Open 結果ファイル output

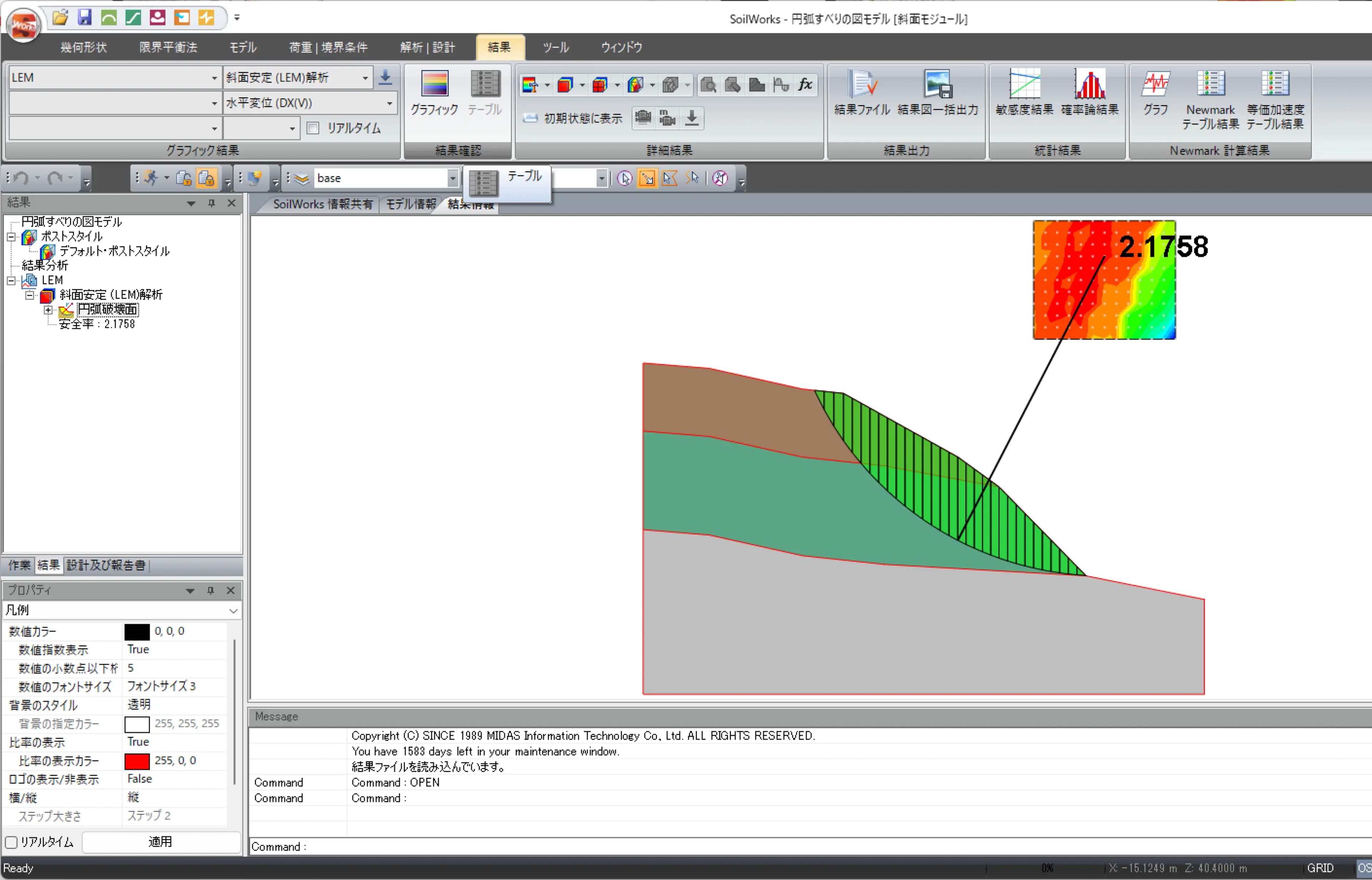(862, 93)
